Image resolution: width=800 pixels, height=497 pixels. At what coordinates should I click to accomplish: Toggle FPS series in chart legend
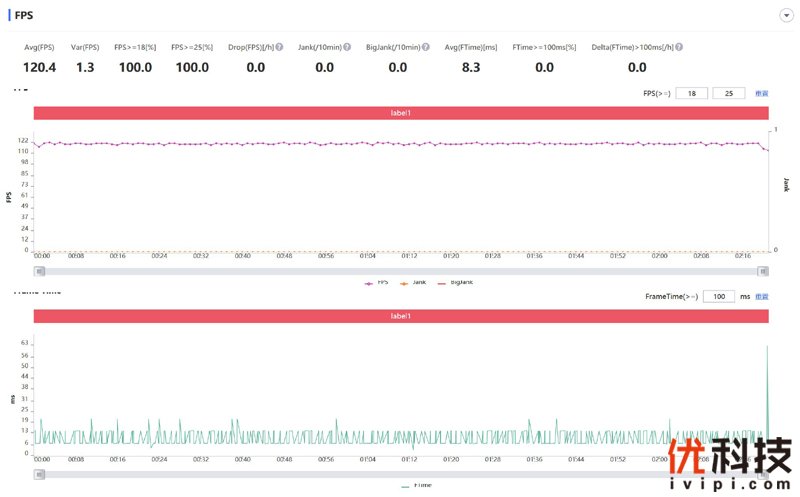pyautogui.click(x=377, y=282)
